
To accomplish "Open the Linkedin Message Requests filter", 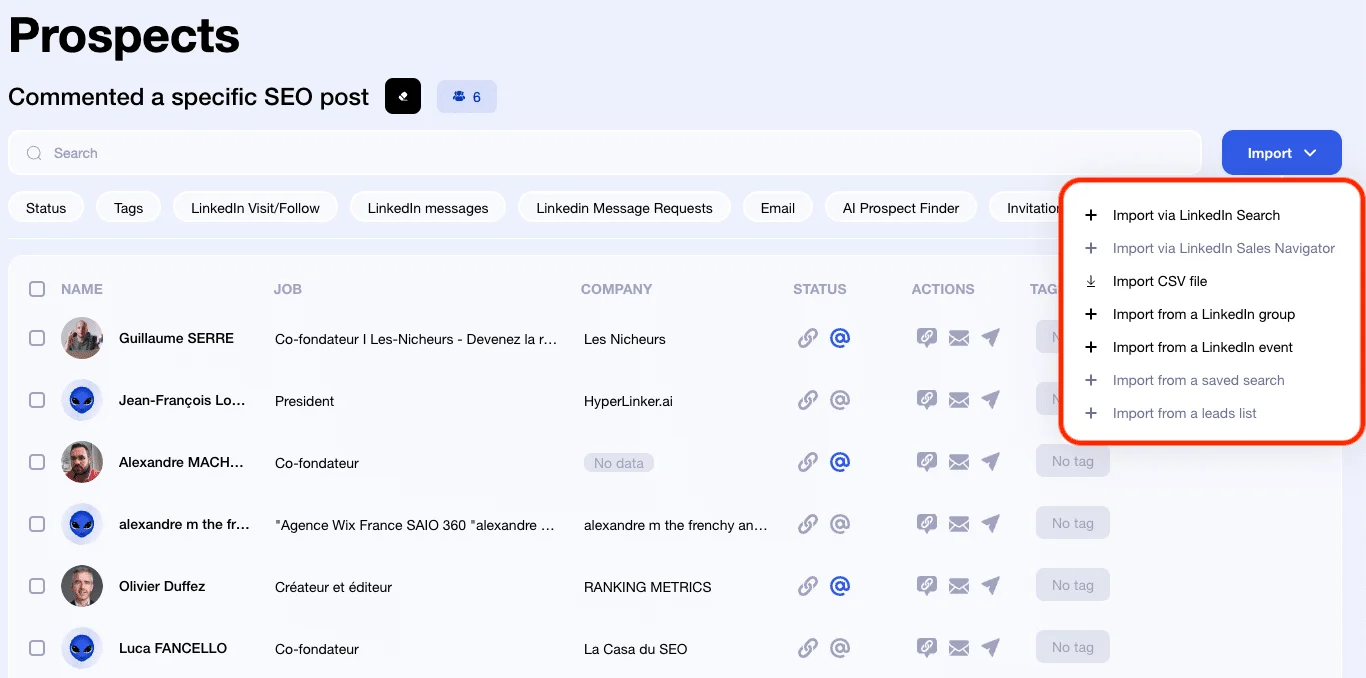I will [624, 208].
